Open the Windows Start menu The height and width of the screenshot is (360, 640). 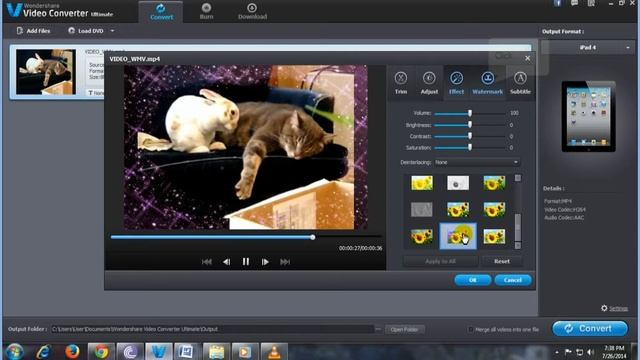point(14,352)
